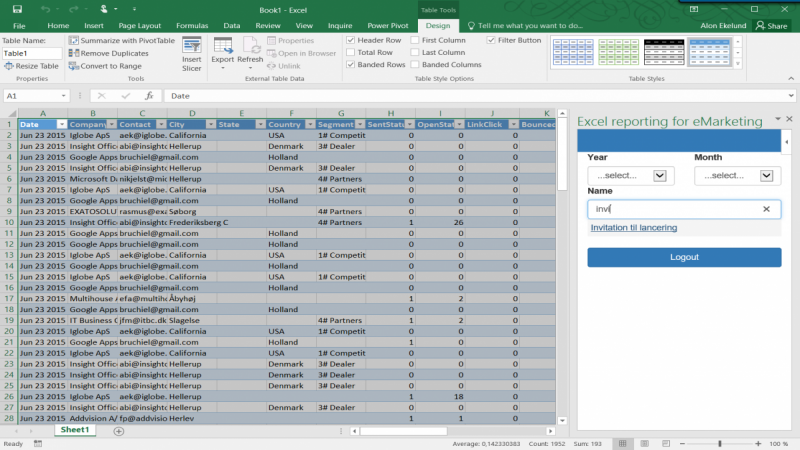Click the zoom slider handle
Image resolution: width=800 pixels, height=450 pixels.
click(x=720, y=443)
